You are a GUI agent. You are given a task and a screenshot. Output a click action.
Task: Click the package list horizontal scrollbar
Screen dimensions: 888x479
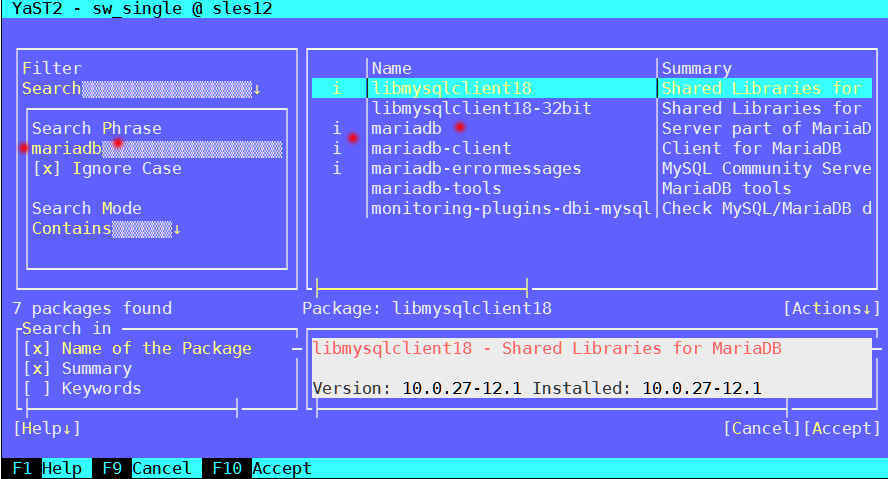click(422, 288)
